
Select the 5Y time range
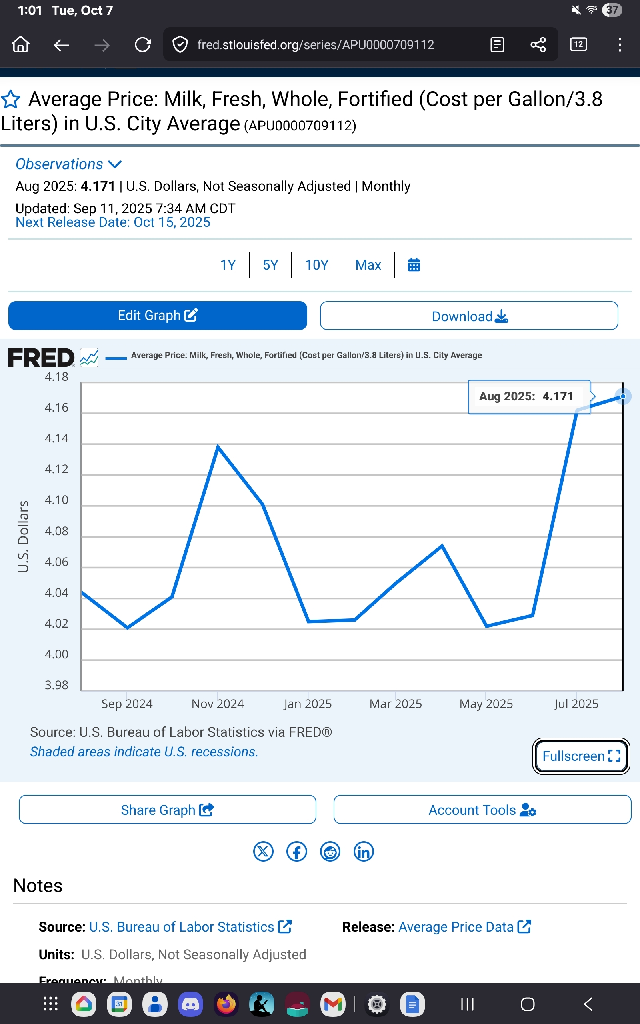coord(271,265)
